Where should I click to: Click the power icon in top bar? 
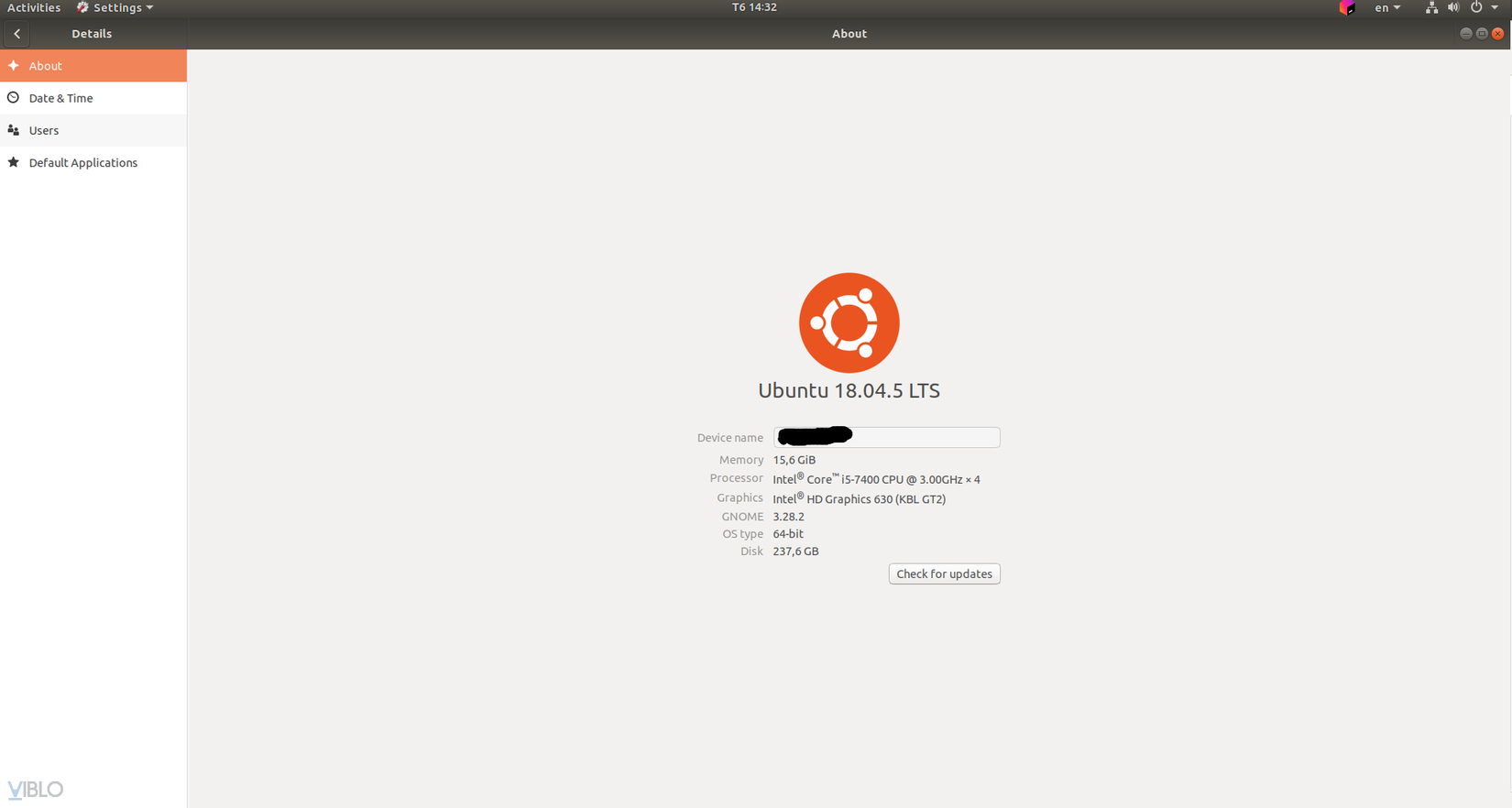(x=1476, y=7)
